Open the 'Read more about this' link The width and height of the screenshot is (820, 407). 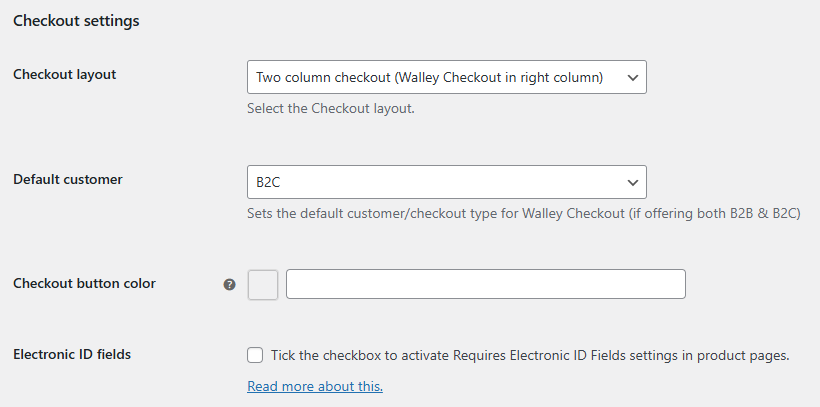coord(315,386)
